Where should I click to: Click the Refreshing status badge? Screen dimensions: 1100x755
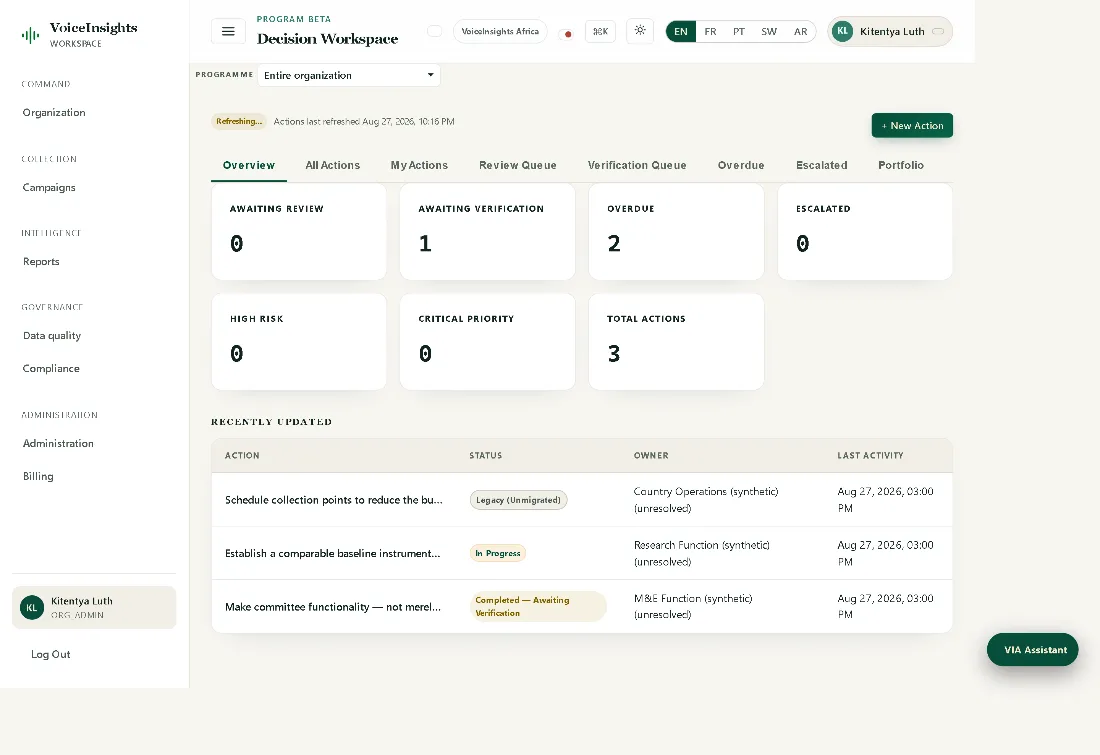pos(239,121)
